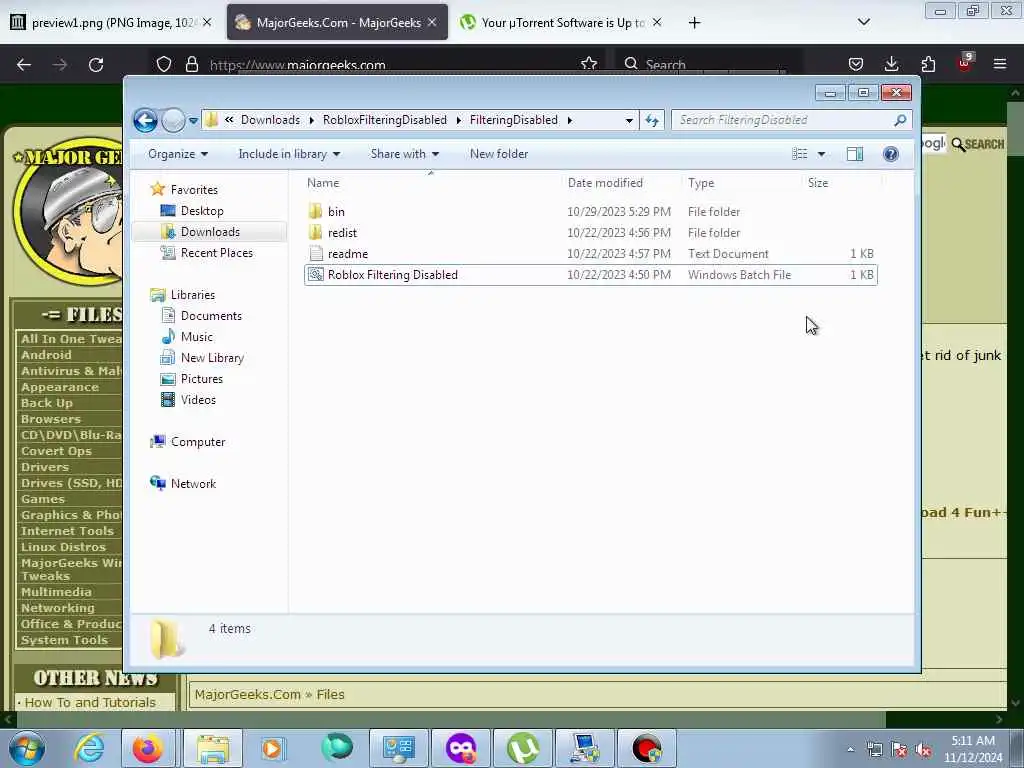The height and width of the screenshot is (768, 1024).
Task: Click the New folder button
Action: [x=499, y=154]
